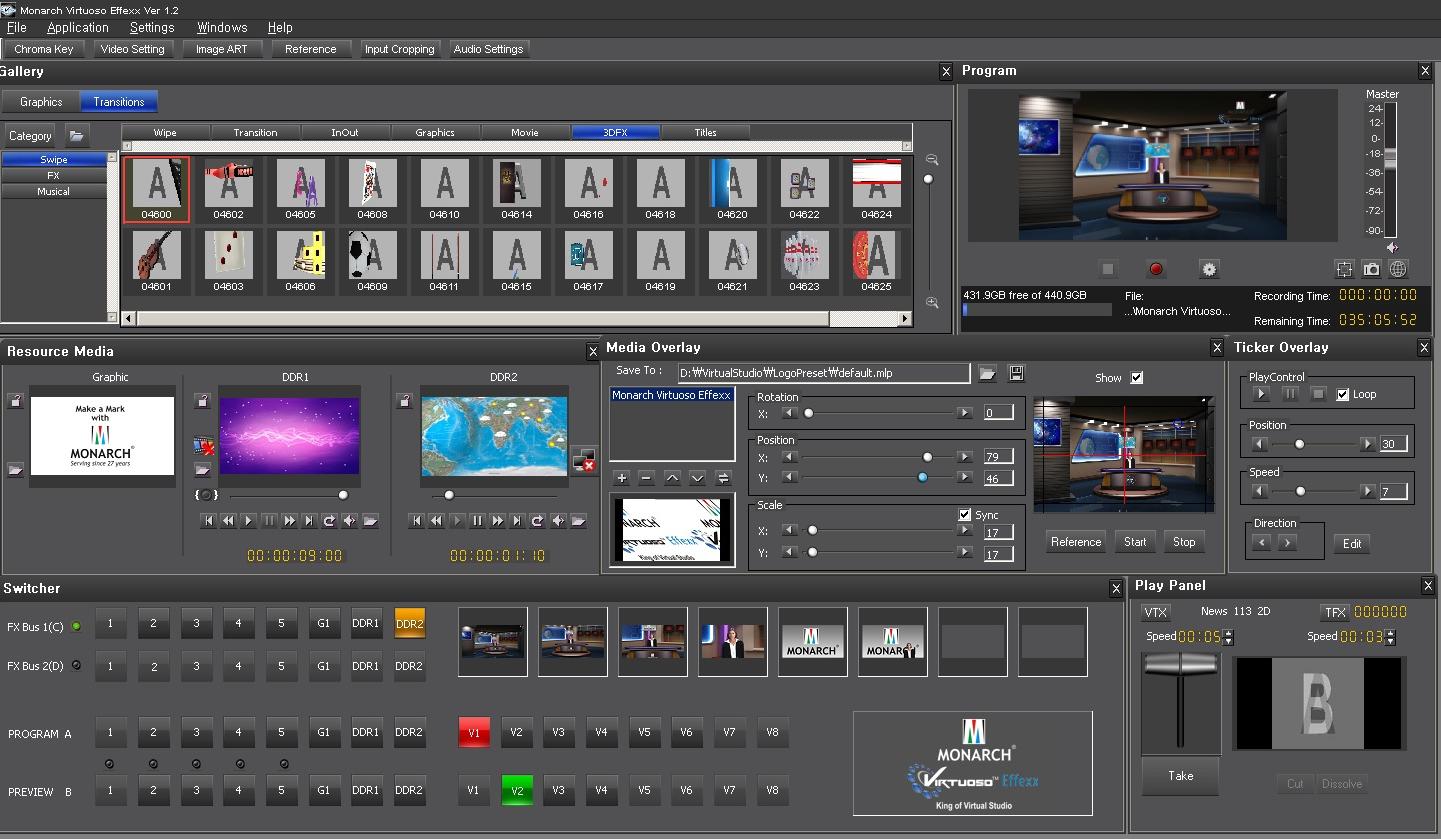
Task: Start recording with the red record button
Action: 1156,269
